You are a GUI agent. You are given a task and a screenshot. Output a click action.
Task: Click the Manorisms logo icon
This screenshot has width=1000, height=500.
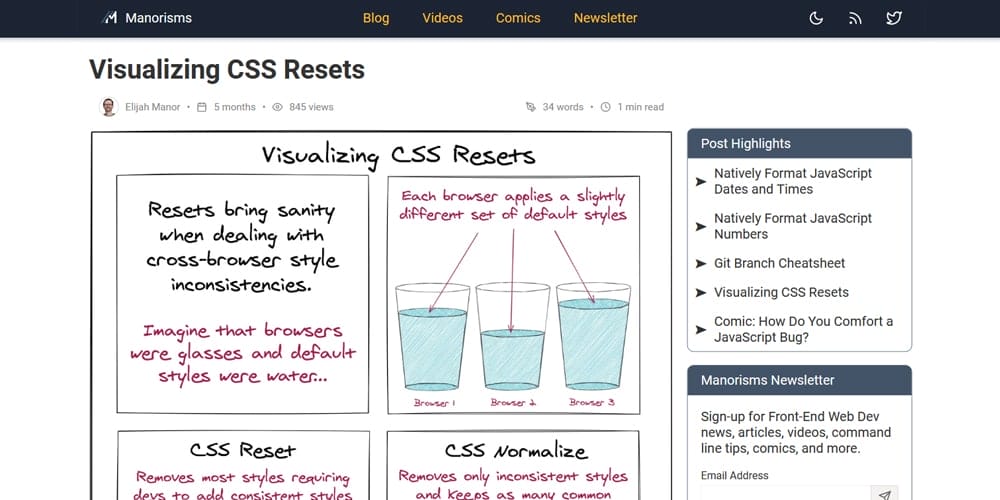click(110, 18)
